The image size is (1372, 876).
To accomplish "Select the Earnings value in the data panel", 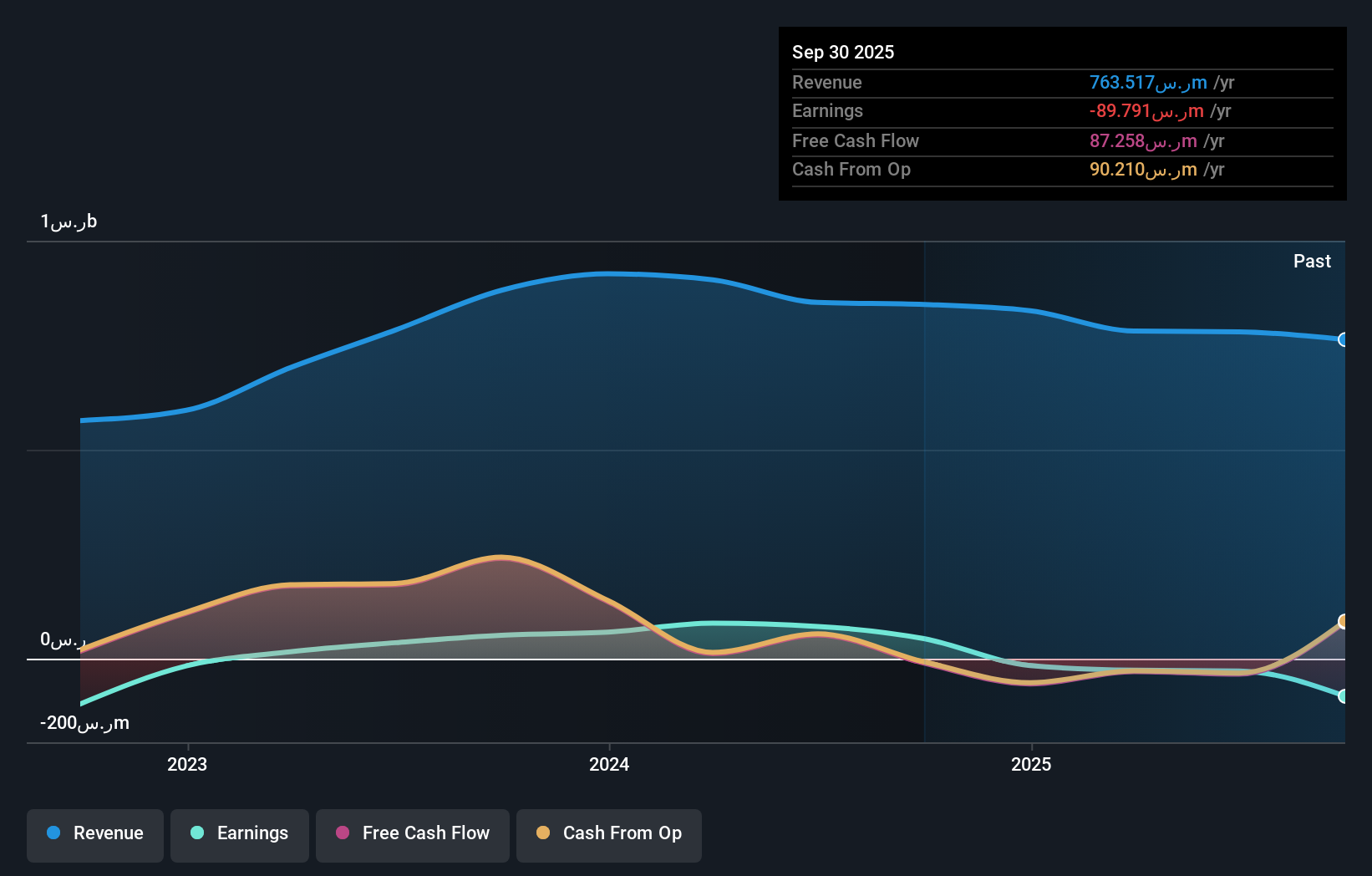I will point(1144,111).
